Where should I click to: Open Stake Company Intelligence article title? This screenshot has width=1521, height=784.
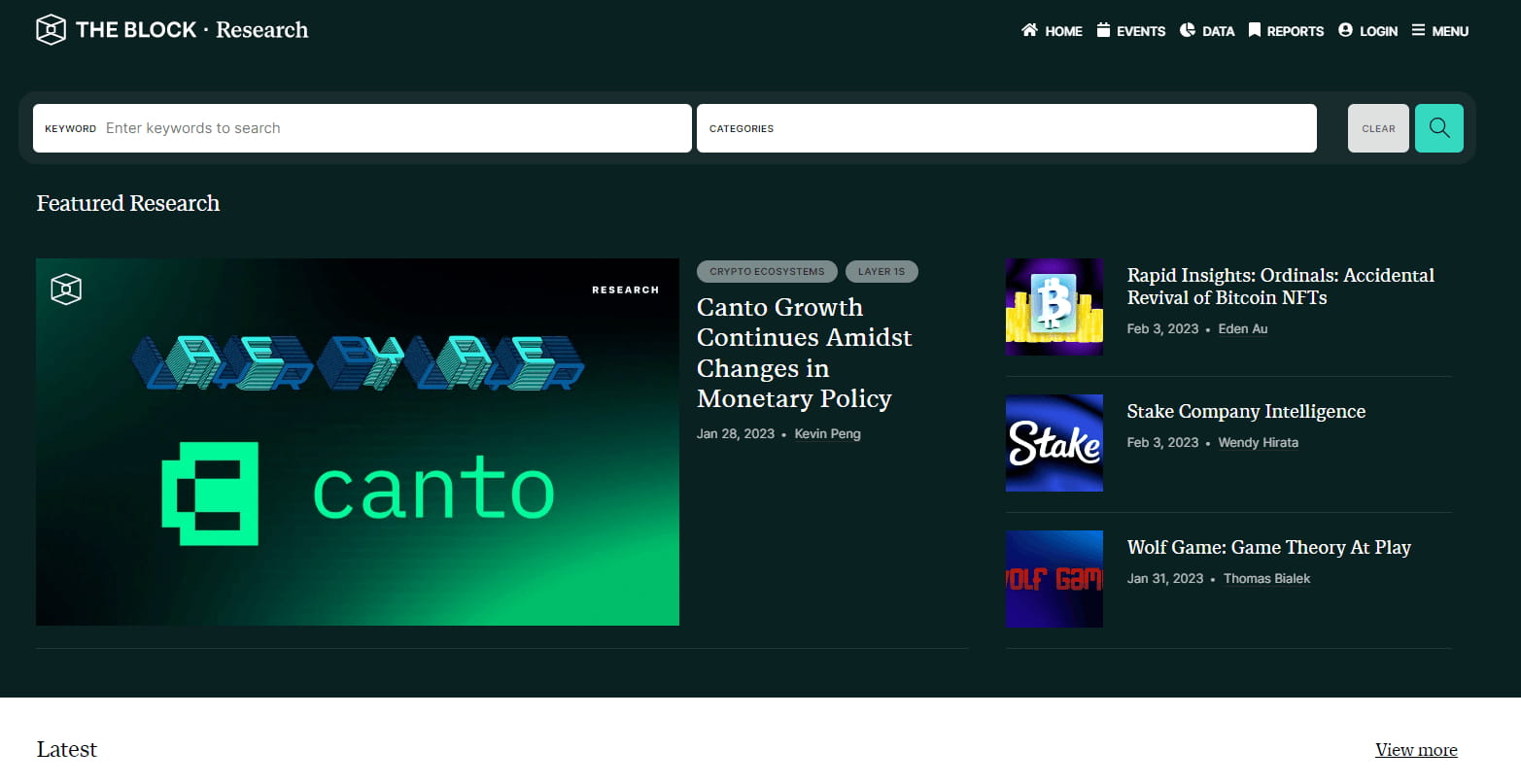(x=1246, y=412)
